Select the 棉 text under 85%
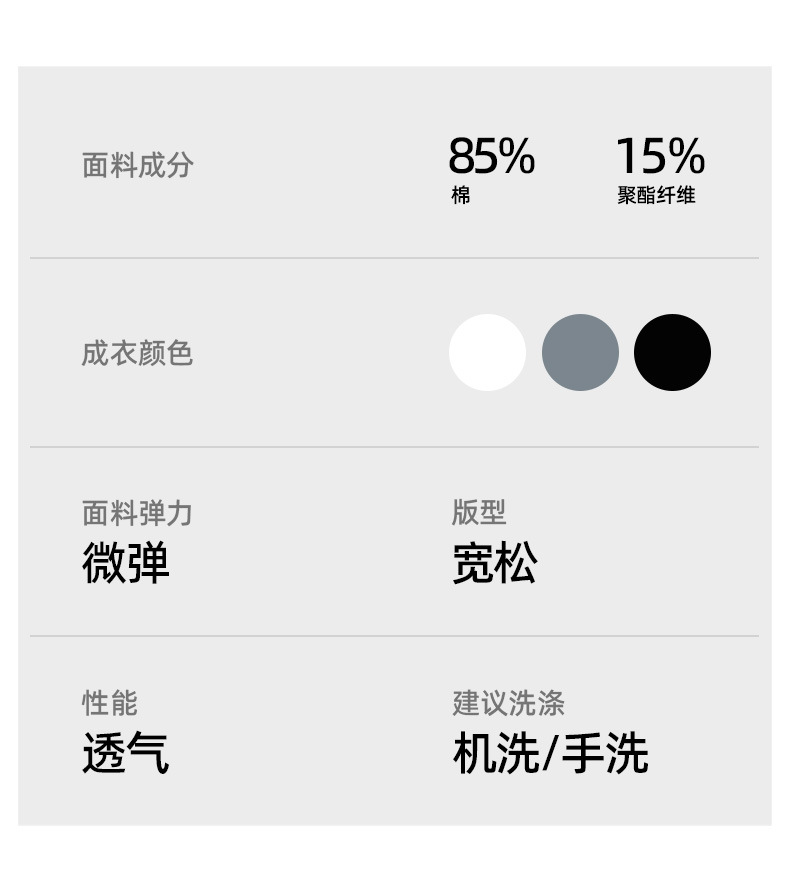Viewport: 790px width, 891px height. pos(460,196)
